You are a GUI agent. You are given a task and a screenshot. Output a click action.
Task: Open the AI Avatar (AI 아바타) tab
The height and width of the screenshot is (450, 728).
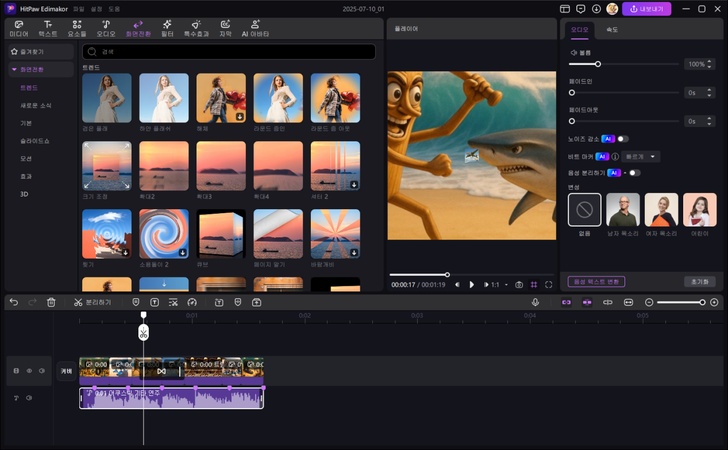click(x=255, y=28)
